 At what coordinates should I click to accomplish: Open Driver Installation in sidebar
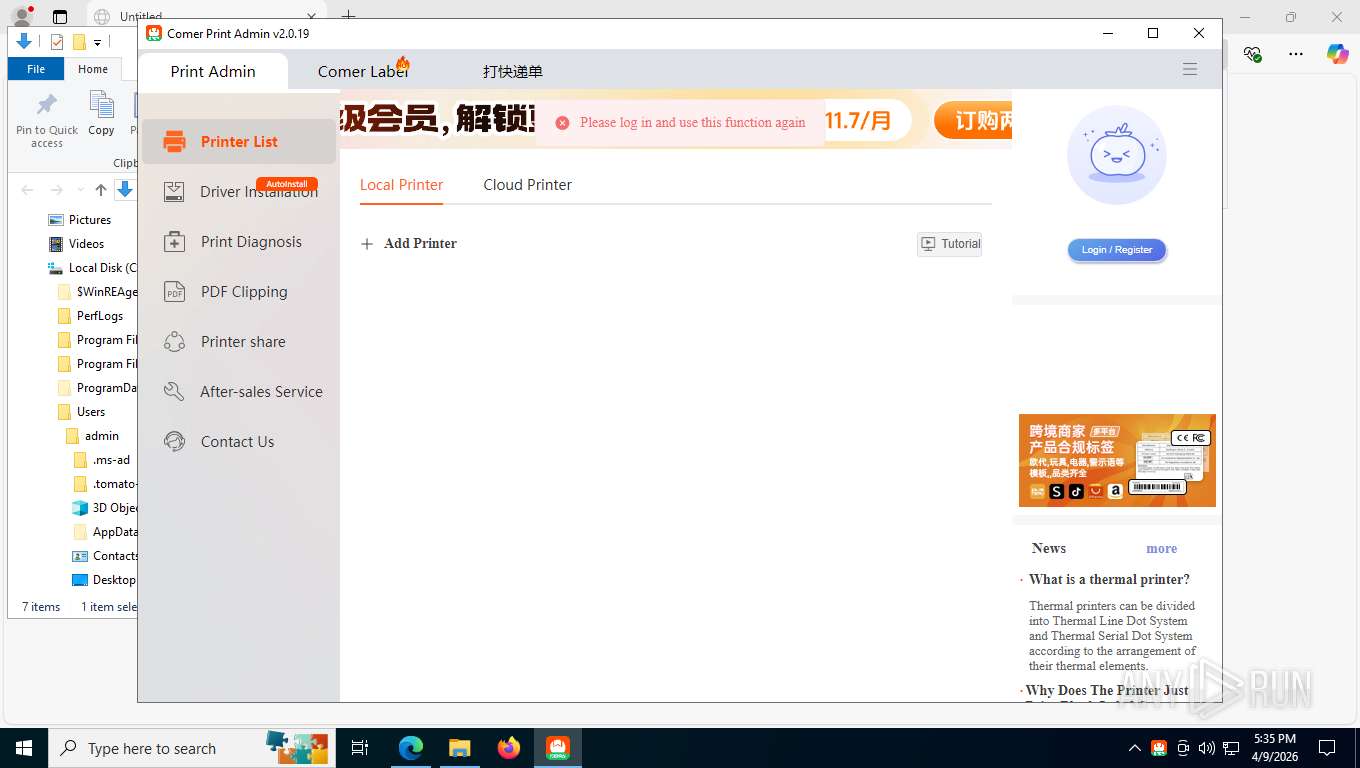[x=239, y=192]
